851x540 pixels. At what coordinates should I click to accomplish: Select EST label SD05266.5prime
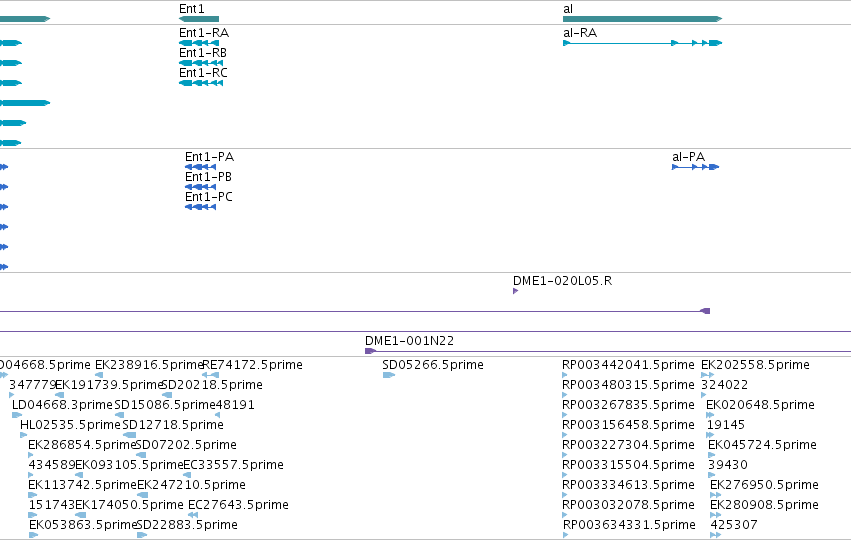coord(433,365)
